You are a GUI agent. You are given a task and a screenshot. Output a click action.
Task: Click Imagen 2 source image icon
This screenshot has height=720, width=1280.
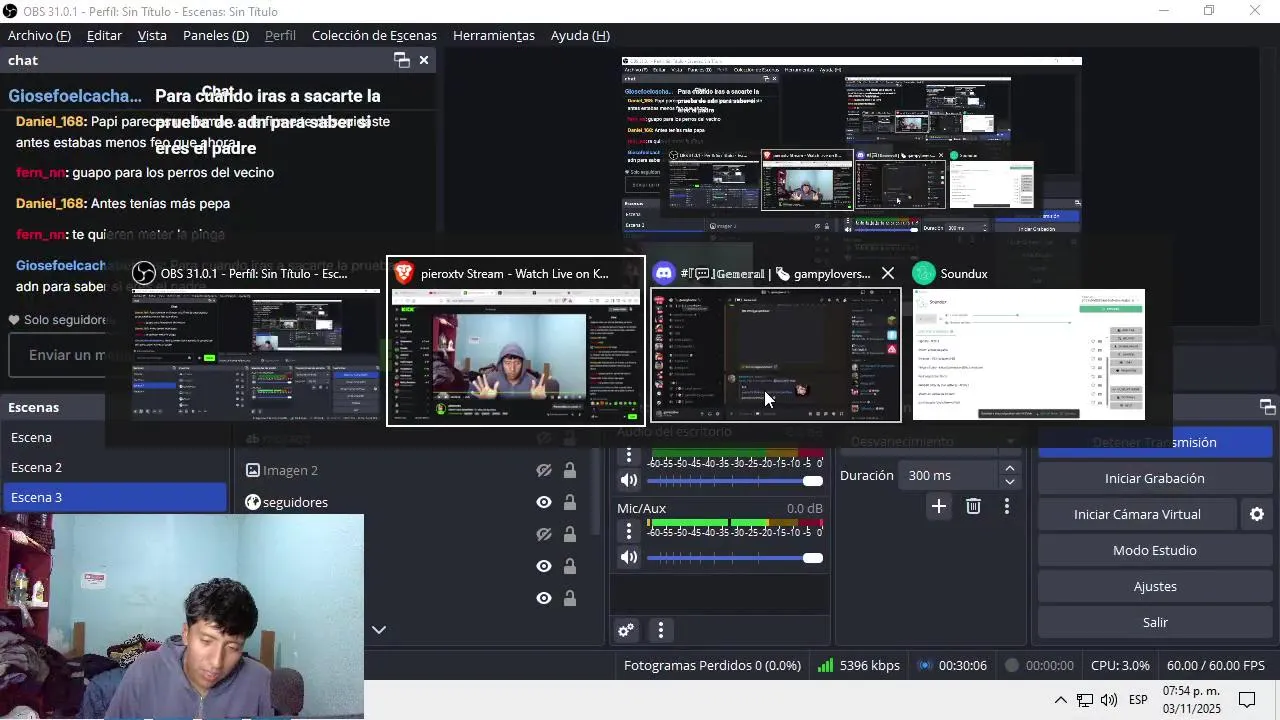(253, 470)
